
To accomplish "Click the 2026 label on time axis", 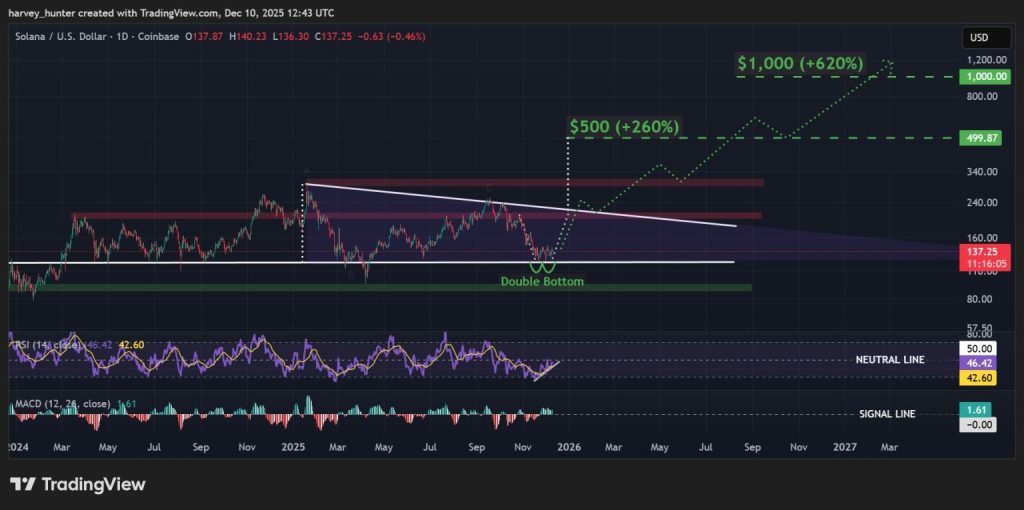I will 569,447.
